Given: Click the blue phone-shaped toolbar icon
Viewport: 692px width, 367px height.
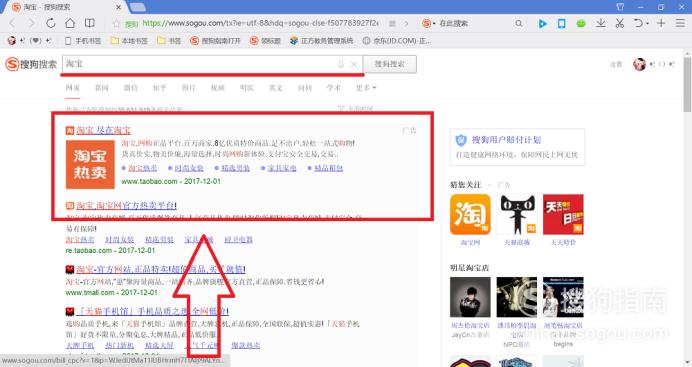Looking at the screenshot, I should tap(561, 23).
